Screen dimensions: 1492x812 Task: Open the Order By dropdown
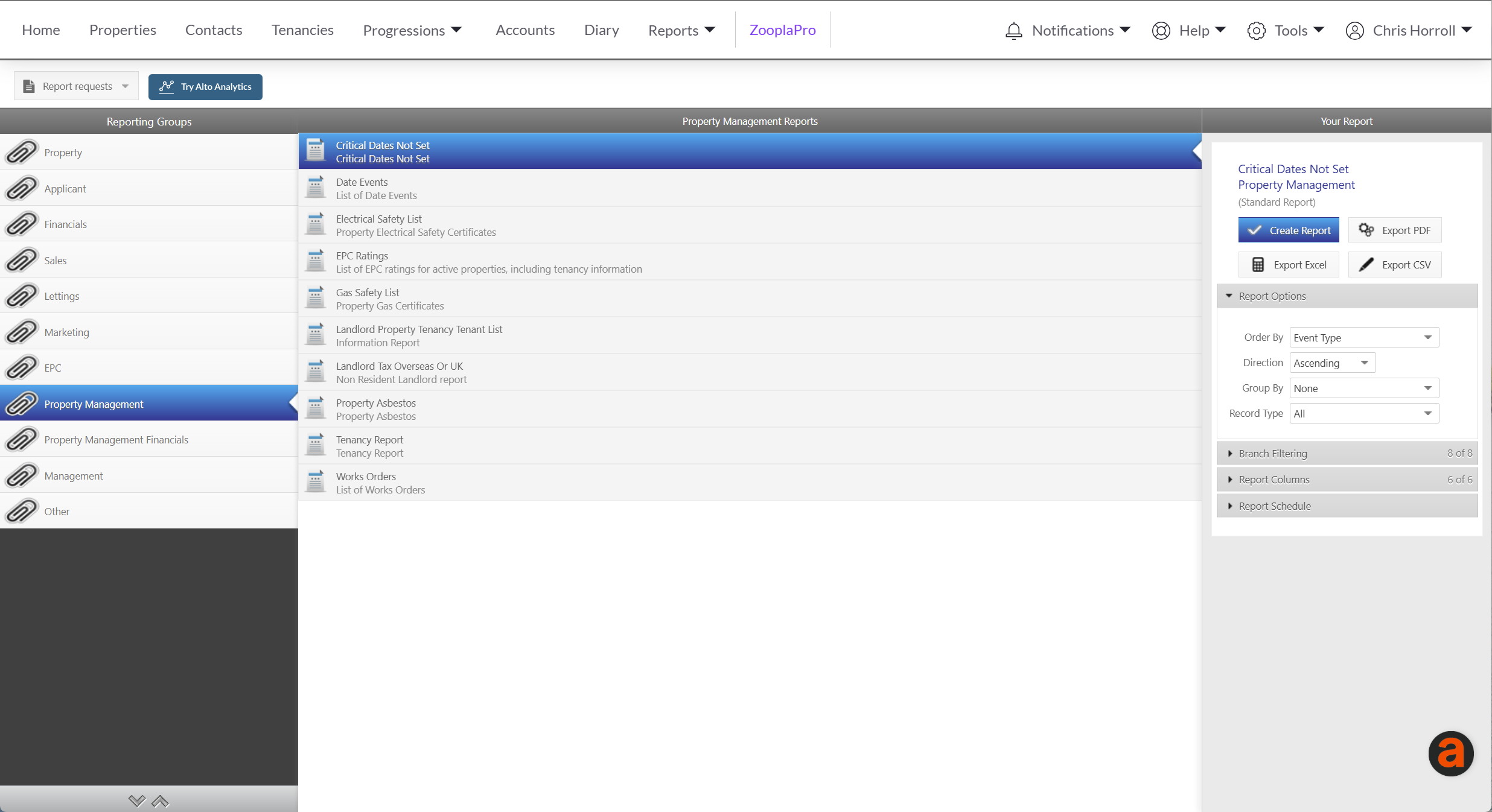1364,337
